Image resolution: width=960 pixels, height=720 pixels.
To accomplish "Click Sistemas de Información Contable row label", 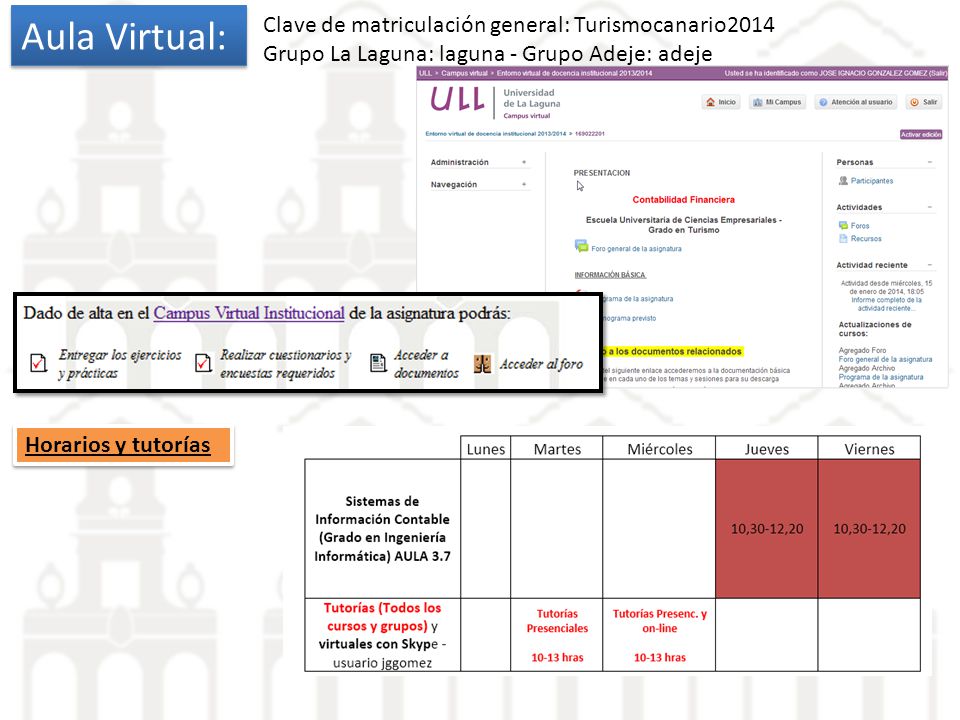I will click(383, 528).
